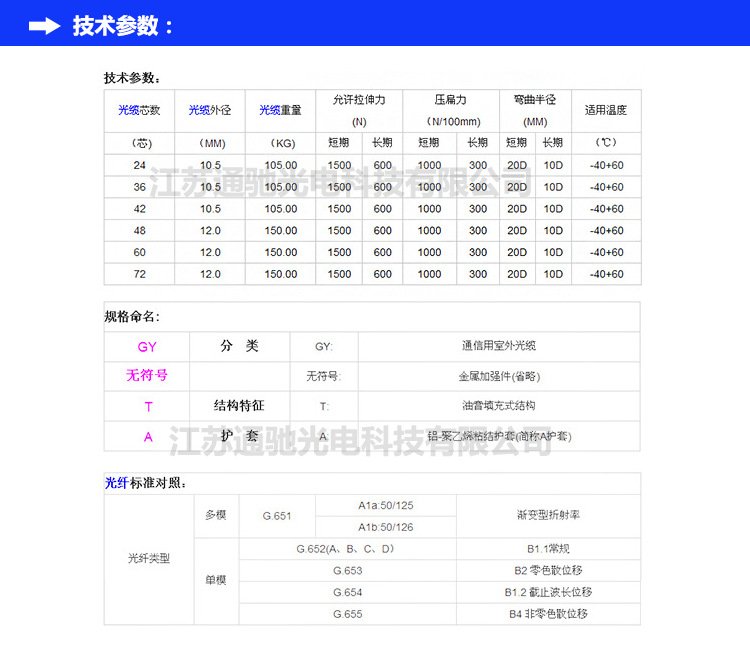The height and width of the screenshot is (650, 750).
Task: Click the 通信用室外光缆 description
Action: [x=499, y=346]
